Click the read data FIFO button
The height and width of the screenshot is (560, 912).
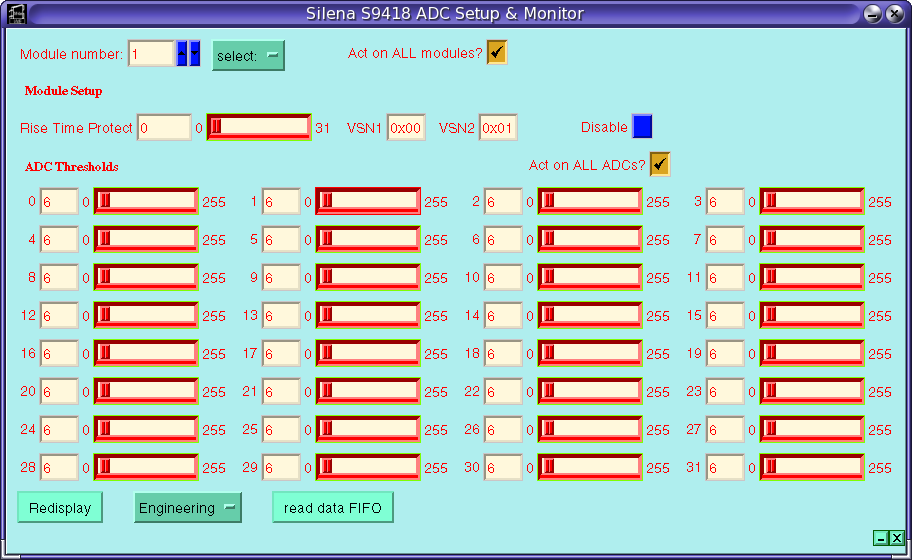[333, 508]
